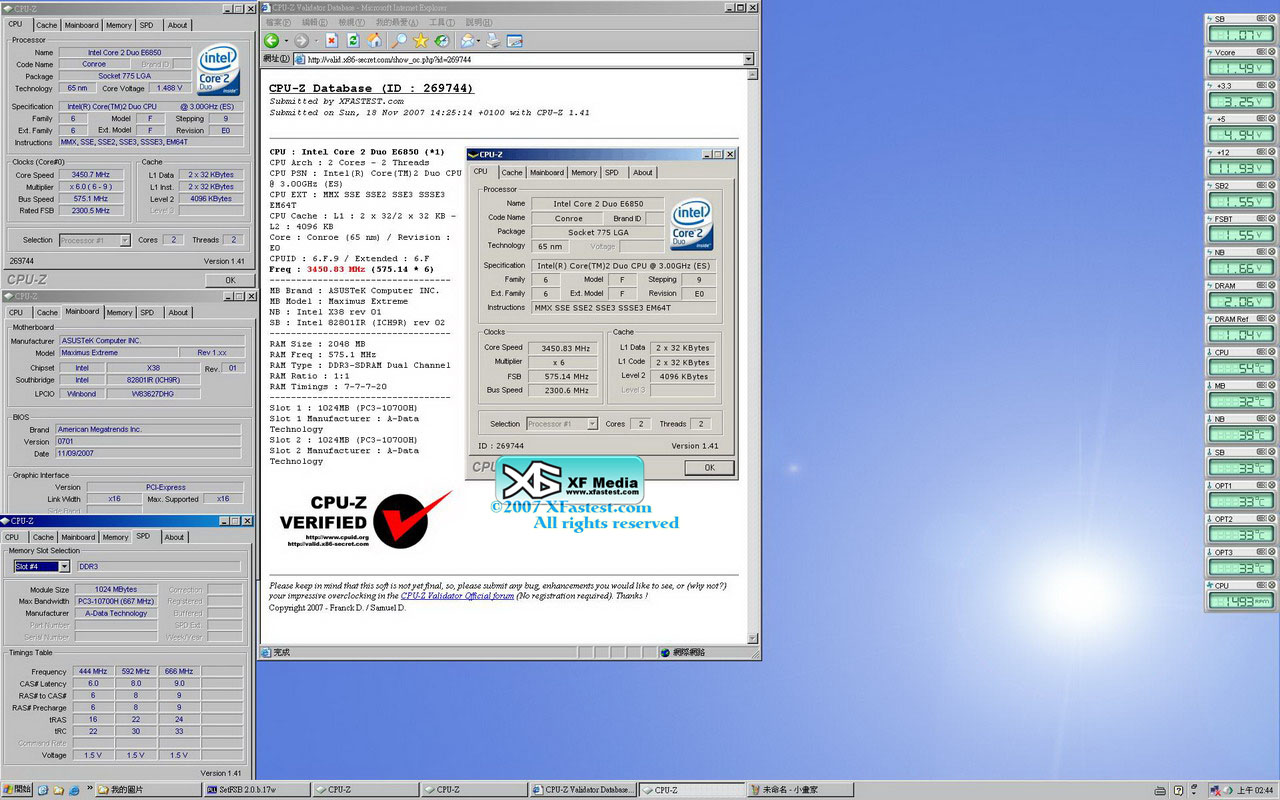Stop loading the page in Internet Explorer

click(x=331, y=41)
